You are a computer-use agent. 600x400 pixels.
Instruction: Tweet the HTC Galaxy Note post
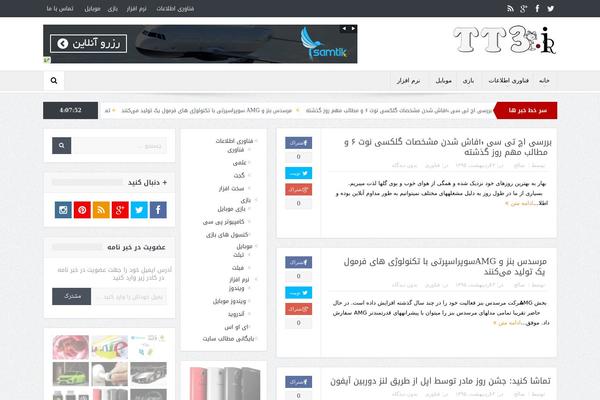pos(298,173)
